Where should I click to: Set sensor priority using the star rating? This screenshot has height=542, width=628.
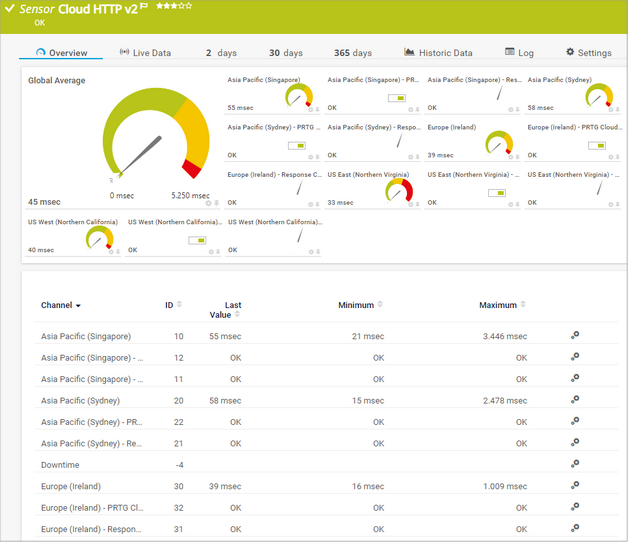pos(172,6)
